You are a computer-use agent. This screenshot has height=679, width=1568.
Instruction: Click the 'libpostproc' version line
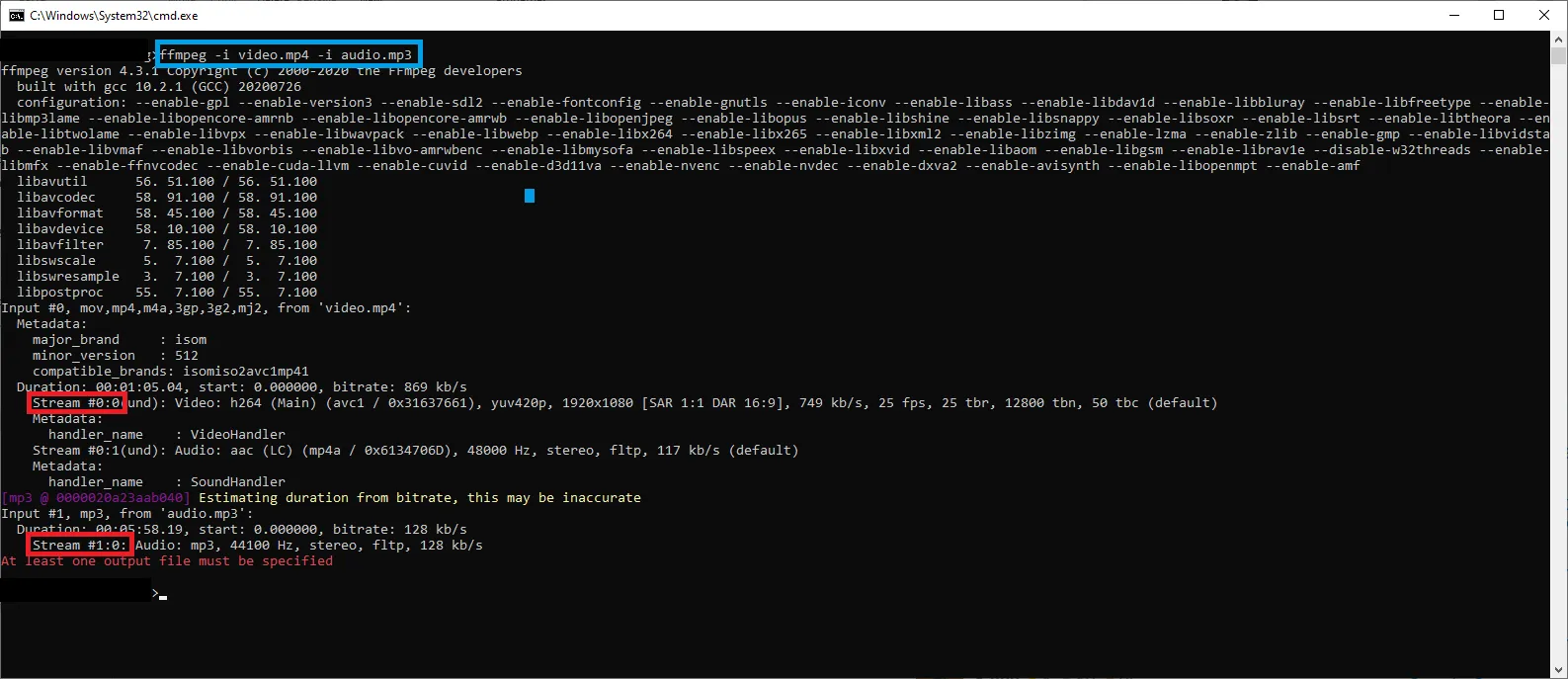(x=167, y=292)
